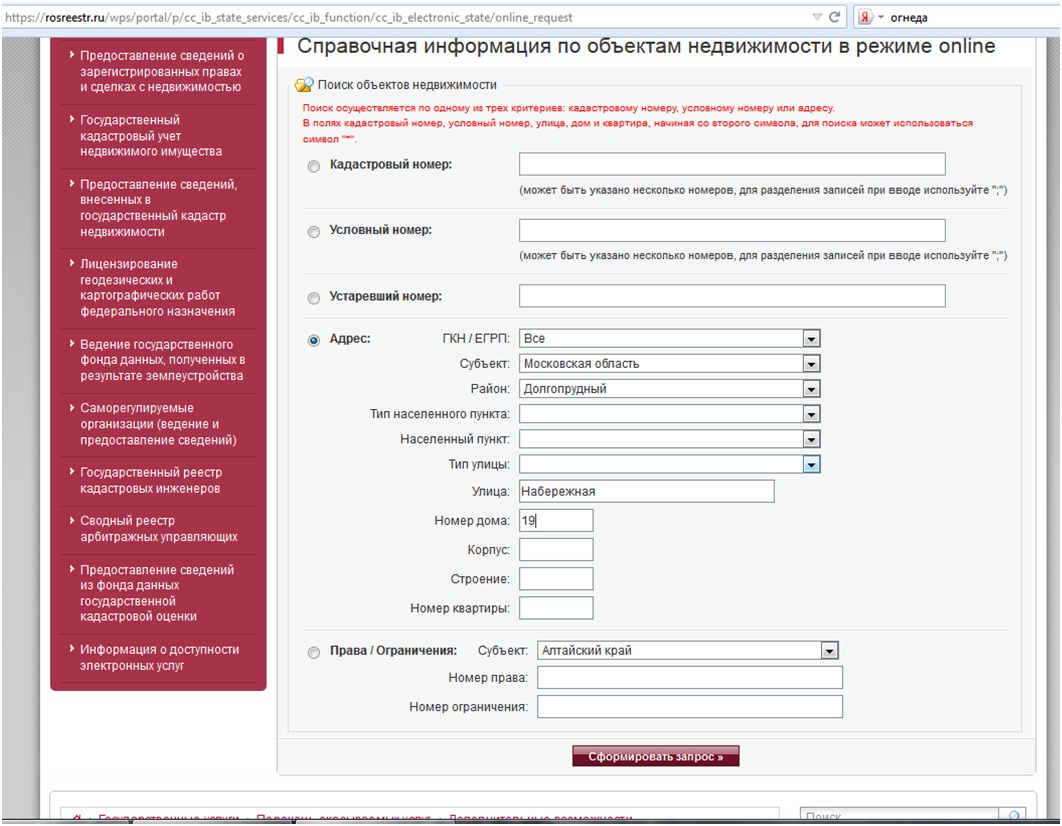Click the Номер квартиры input field

(x=556, y=608)
